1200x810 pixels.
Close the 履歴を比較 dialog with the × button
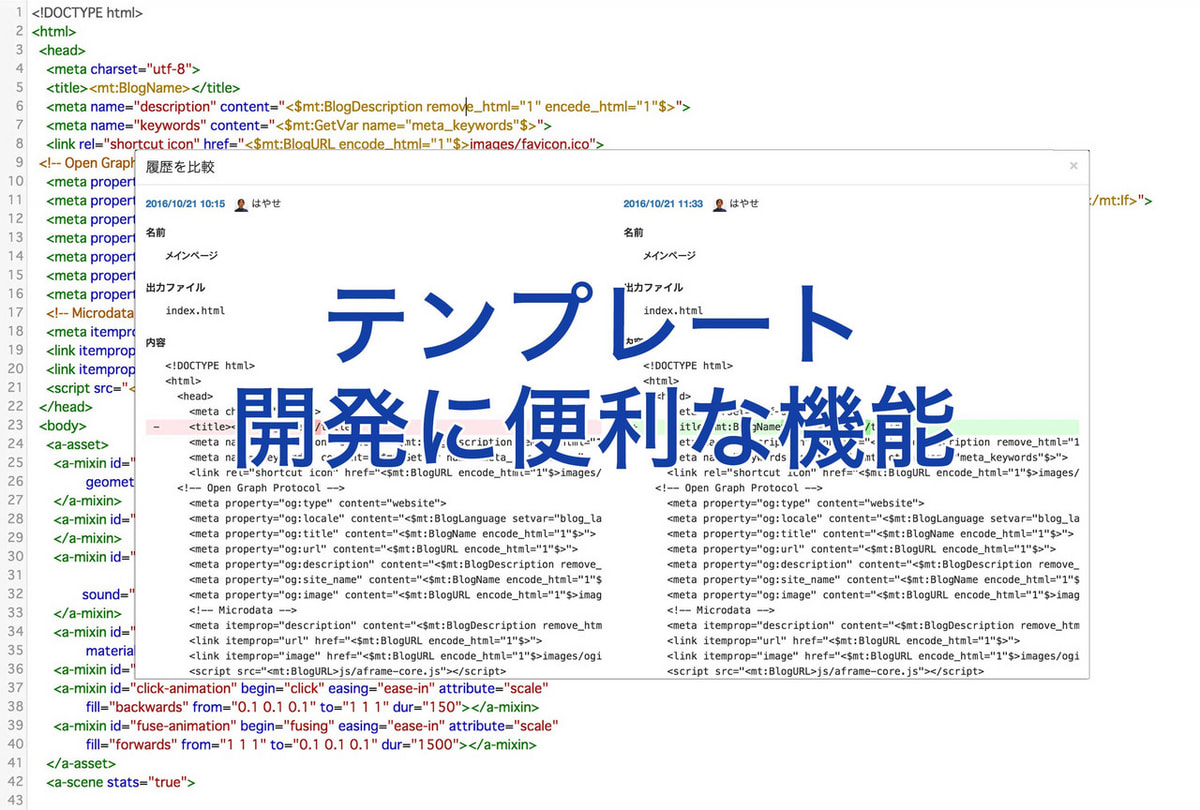tap(1073, 166)
